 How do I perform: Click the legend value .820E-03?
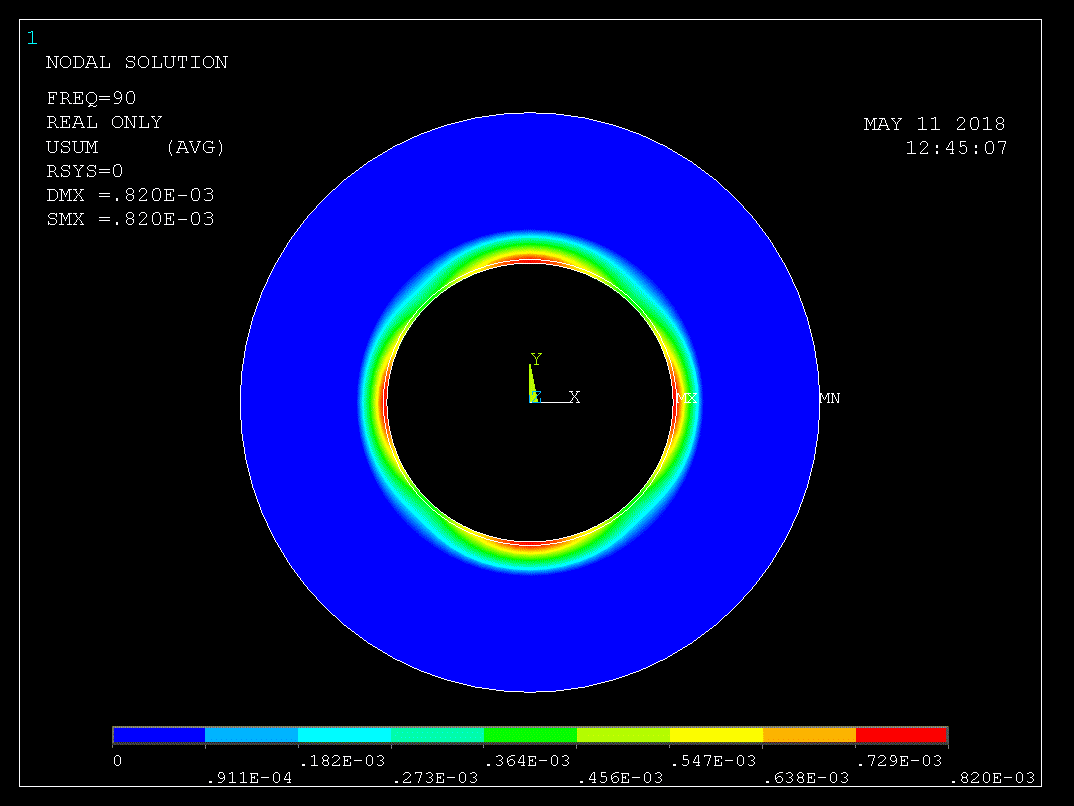(x=992, y=778)
